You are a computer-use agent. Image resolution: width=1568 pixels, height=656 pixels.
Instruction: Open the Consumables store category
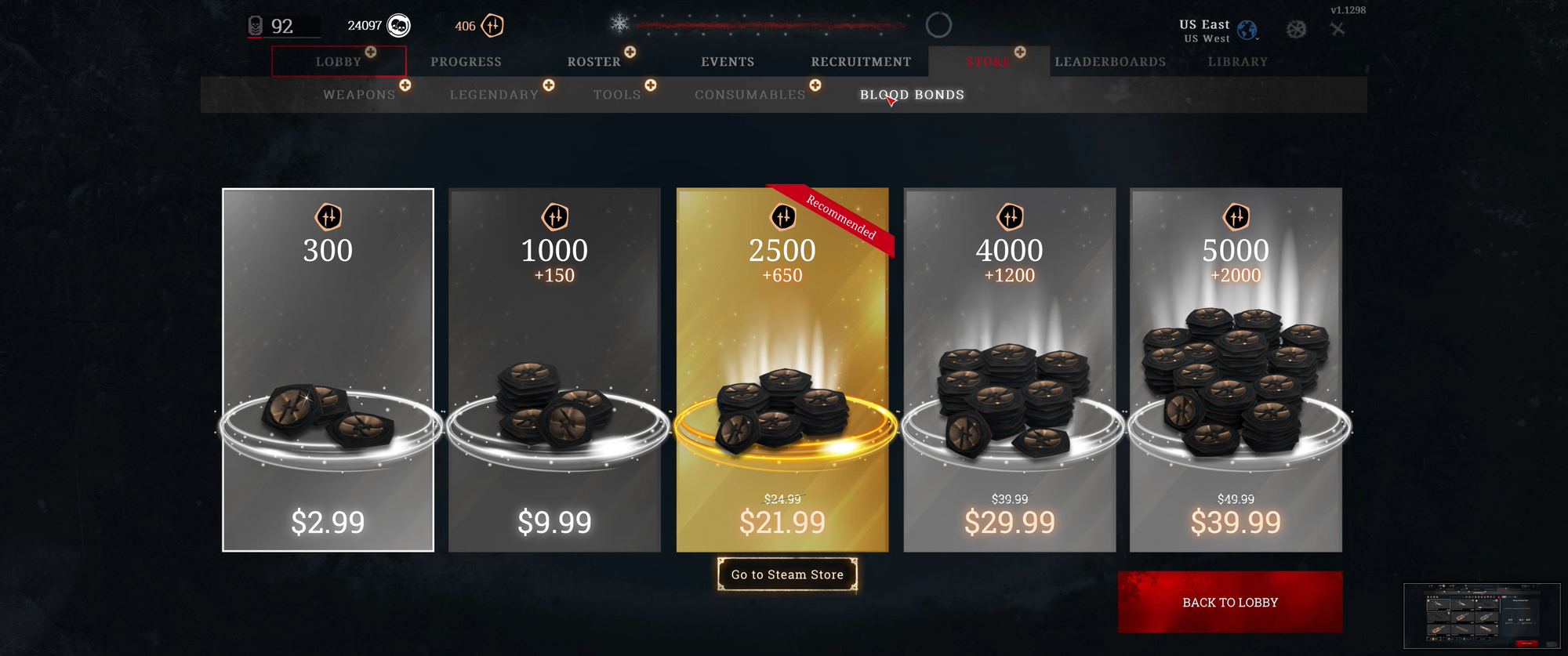coord(750,95)
